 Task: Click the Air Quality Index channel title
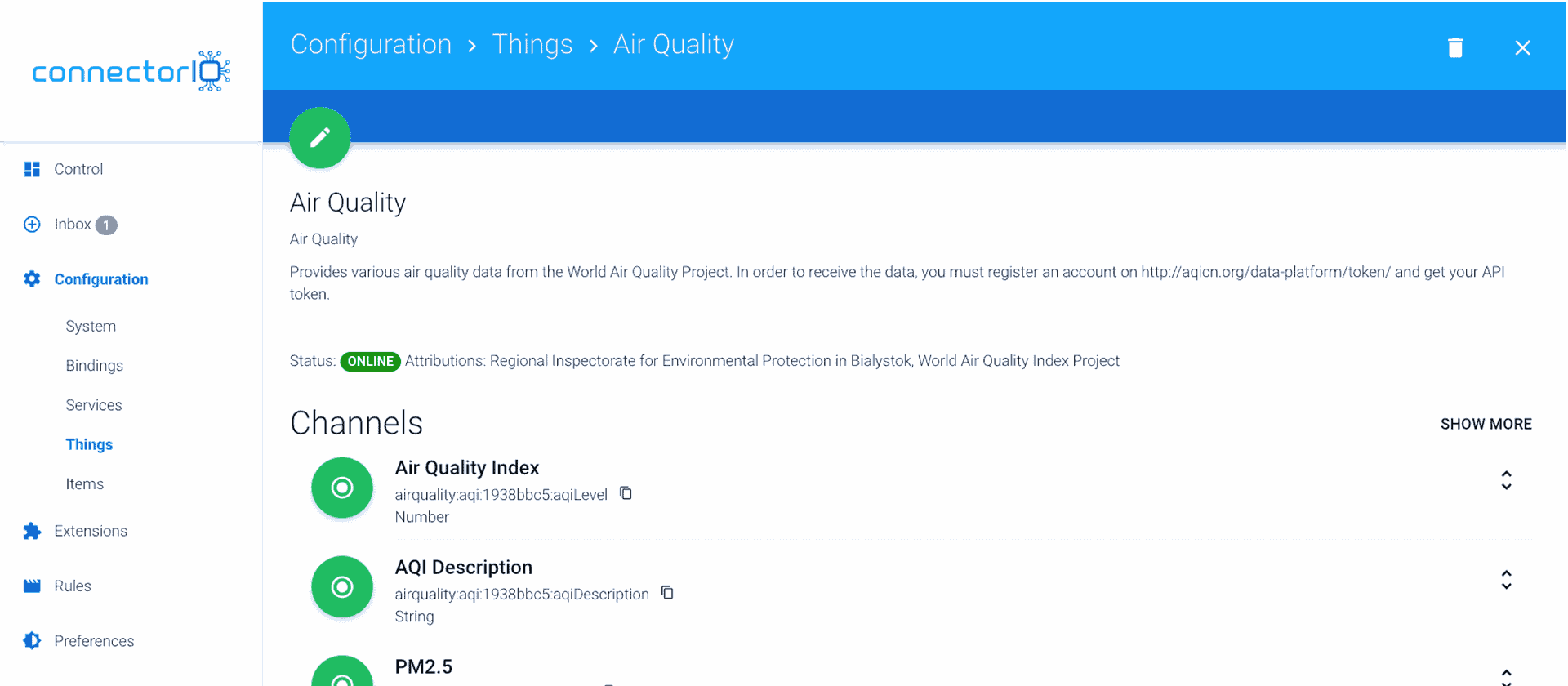[467, 468]
